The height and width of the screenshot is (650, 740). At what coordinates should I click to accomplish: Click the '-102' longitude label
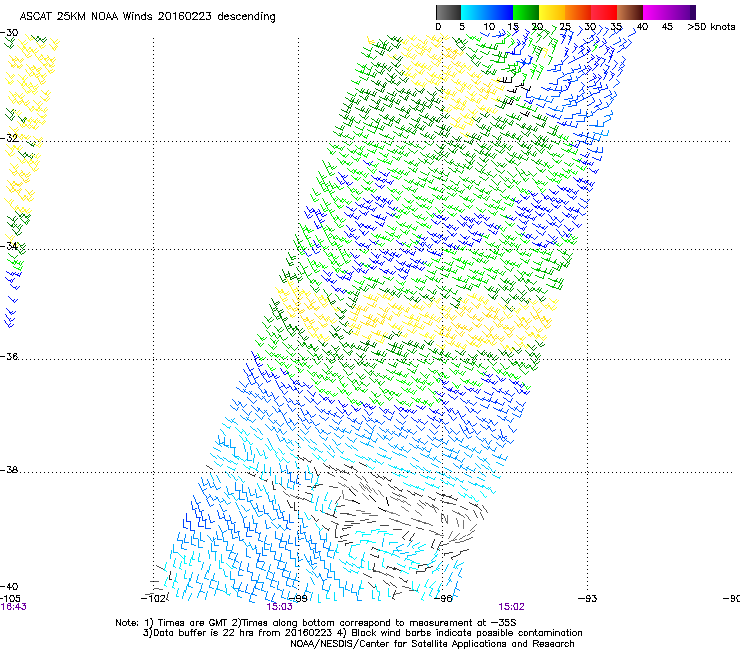(153, 598)
